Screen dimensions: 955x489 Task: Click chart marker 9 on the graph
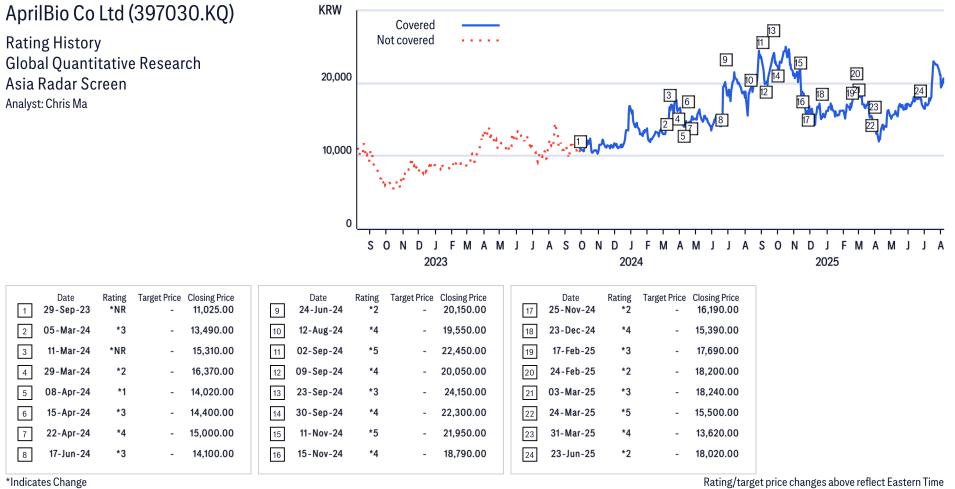point(725,59)
